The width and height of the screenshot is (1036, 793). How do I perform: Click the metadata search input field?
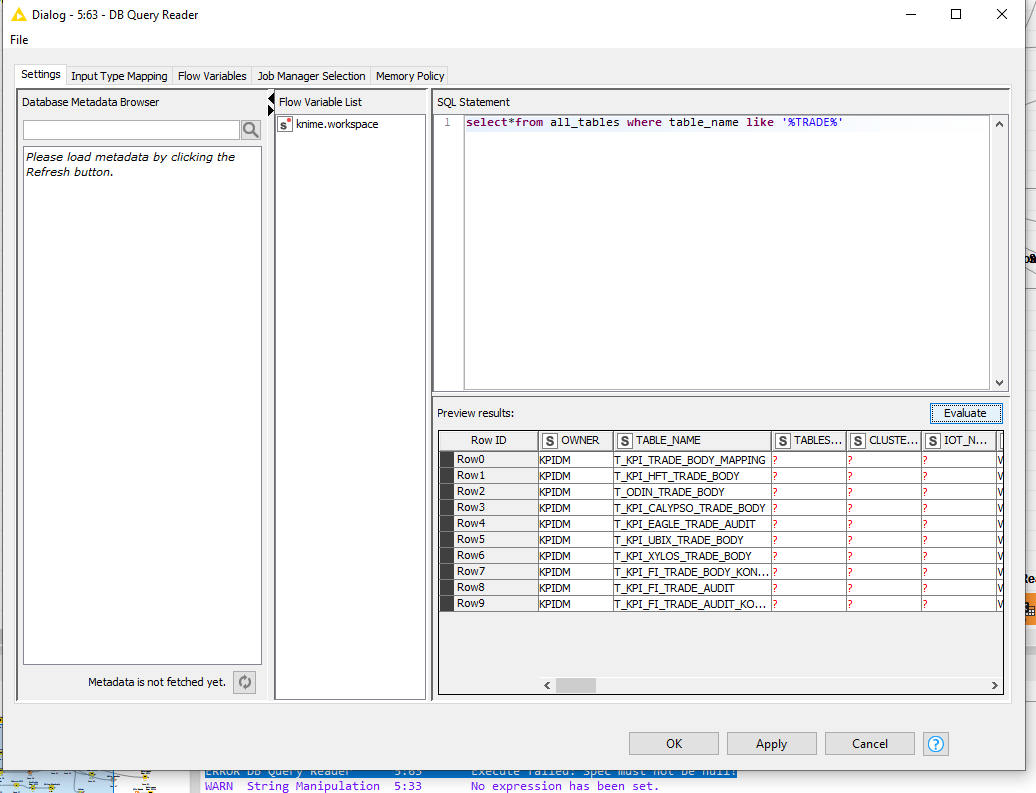[131, 130]
